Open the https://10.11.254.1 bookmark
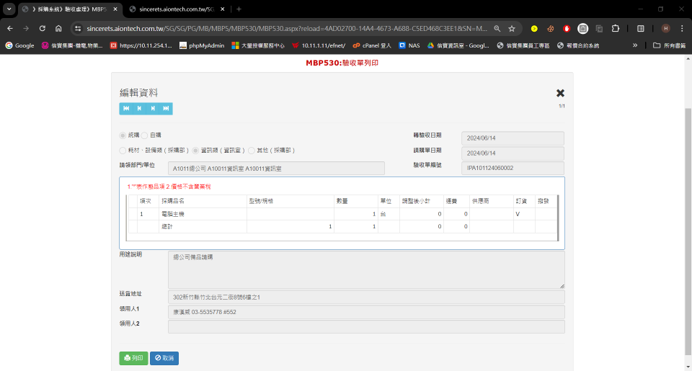 [x=141, y=45]
